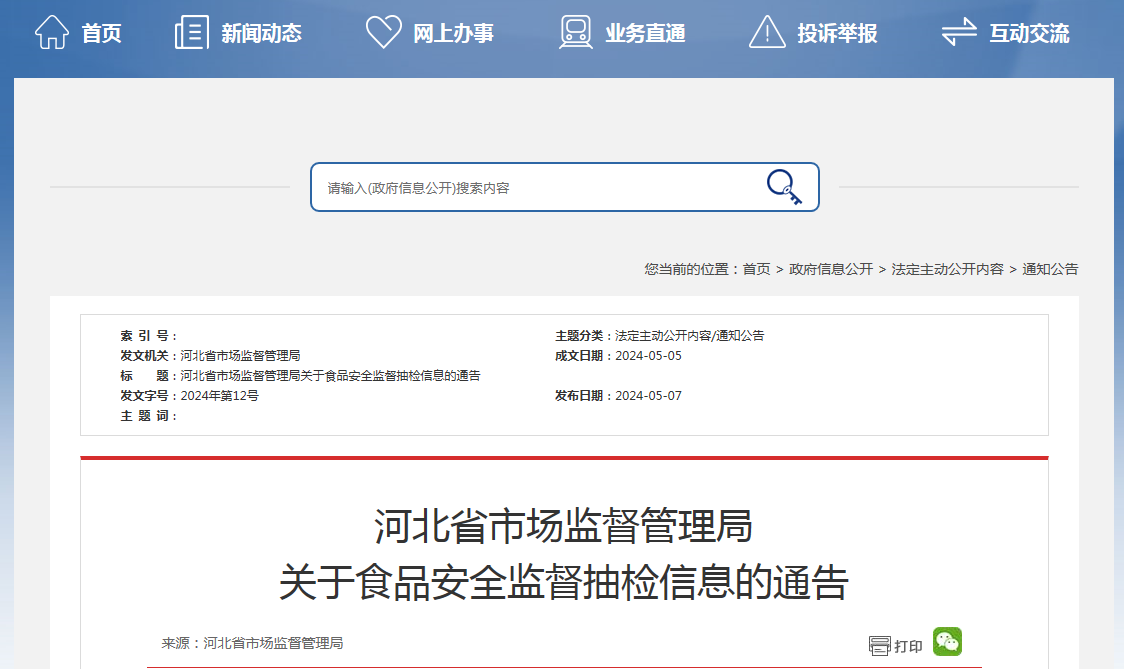
Task: Go to 法定主动公开内容 breadcrumb link
Action: coord(948,269)
